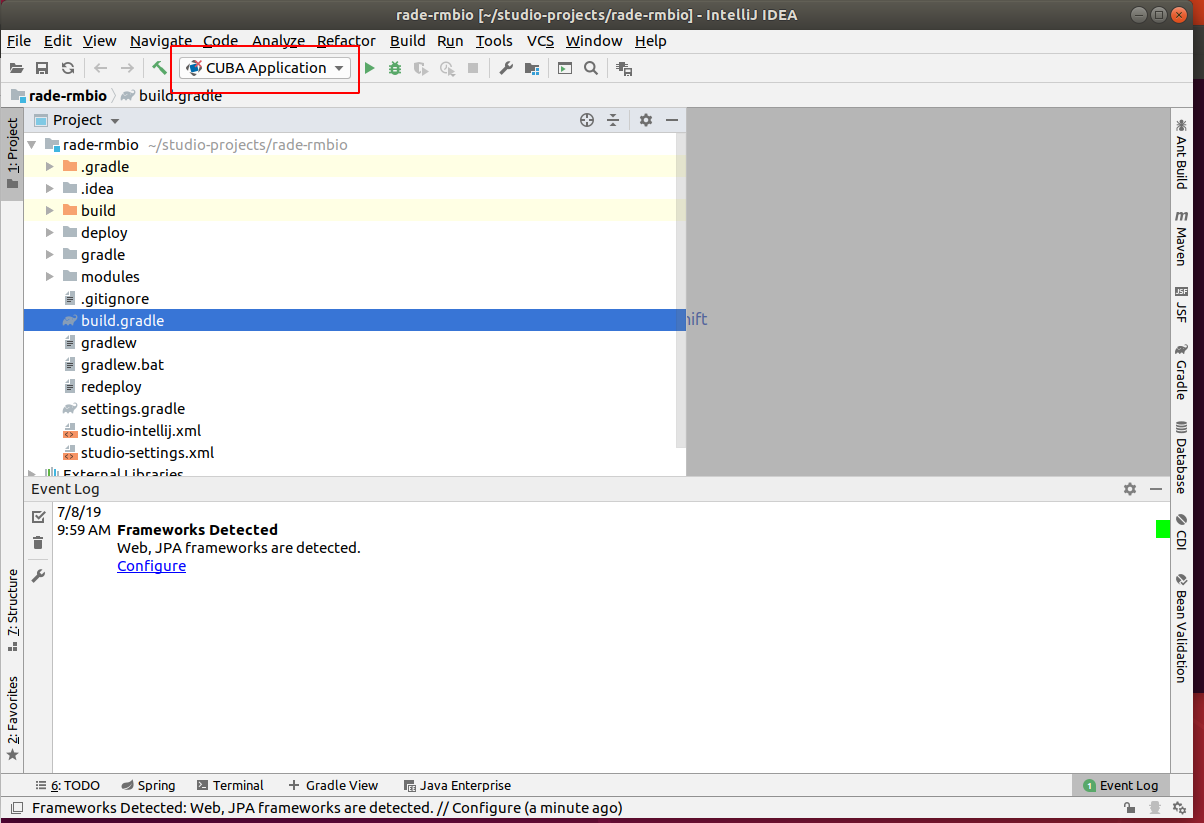Viewport: 1204px width, 823px height.
Task: Hide the Project panel with the minus icon
Action: click(672, 120)
